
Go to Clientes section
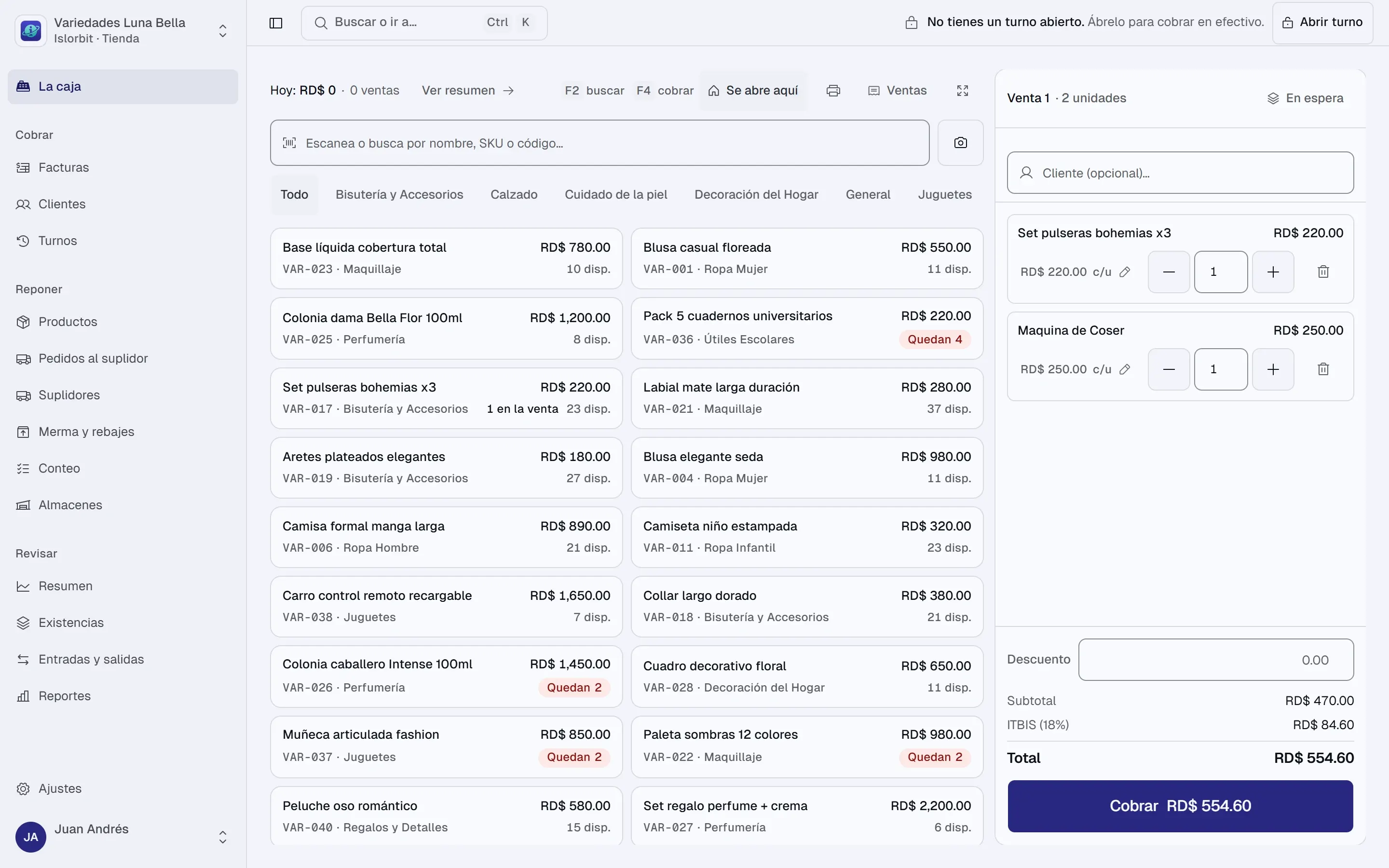123,204
